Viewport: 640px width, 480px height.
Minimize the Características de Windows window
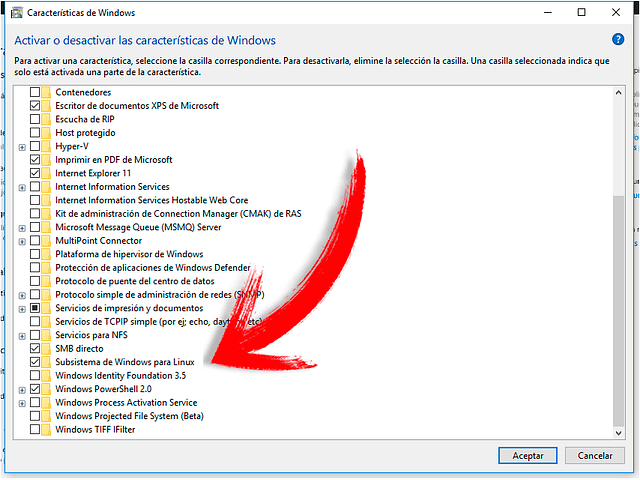(548, 12)
